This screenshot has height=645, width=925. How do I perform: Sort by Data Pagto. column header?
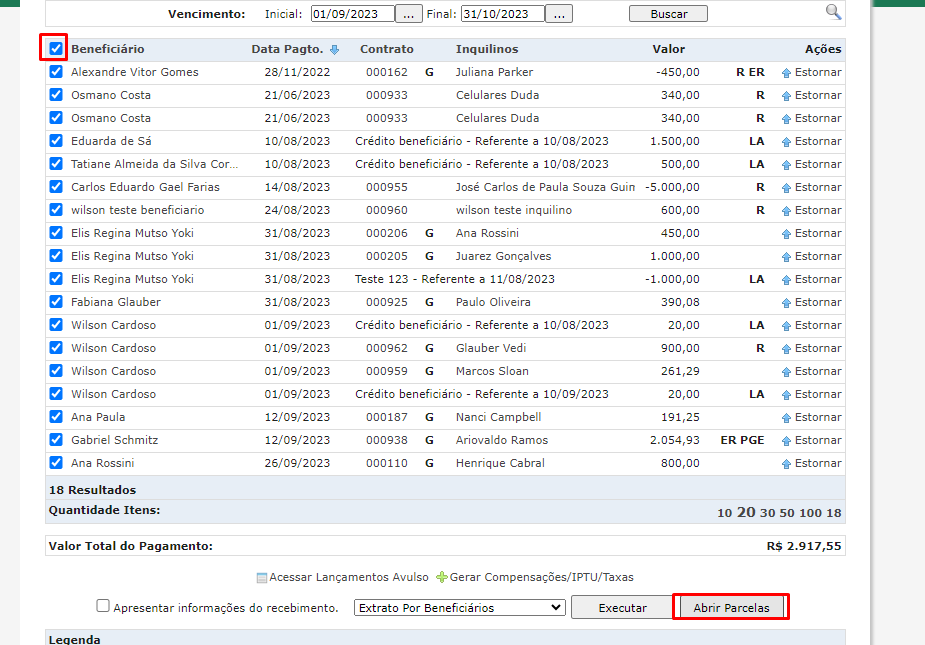(287, 49)
